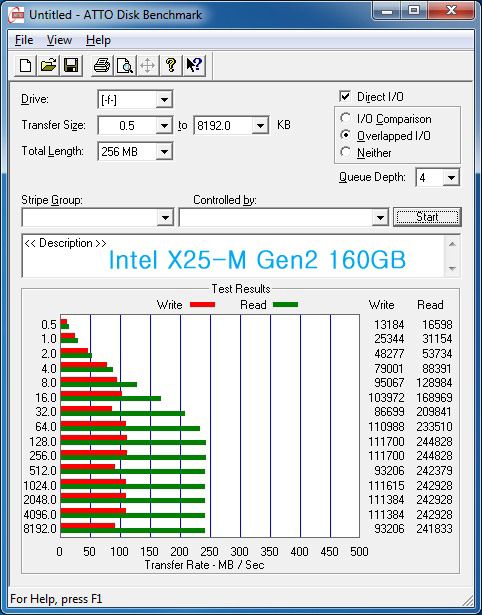
Task: Click the Read value 233510
Action: (434, 427)
